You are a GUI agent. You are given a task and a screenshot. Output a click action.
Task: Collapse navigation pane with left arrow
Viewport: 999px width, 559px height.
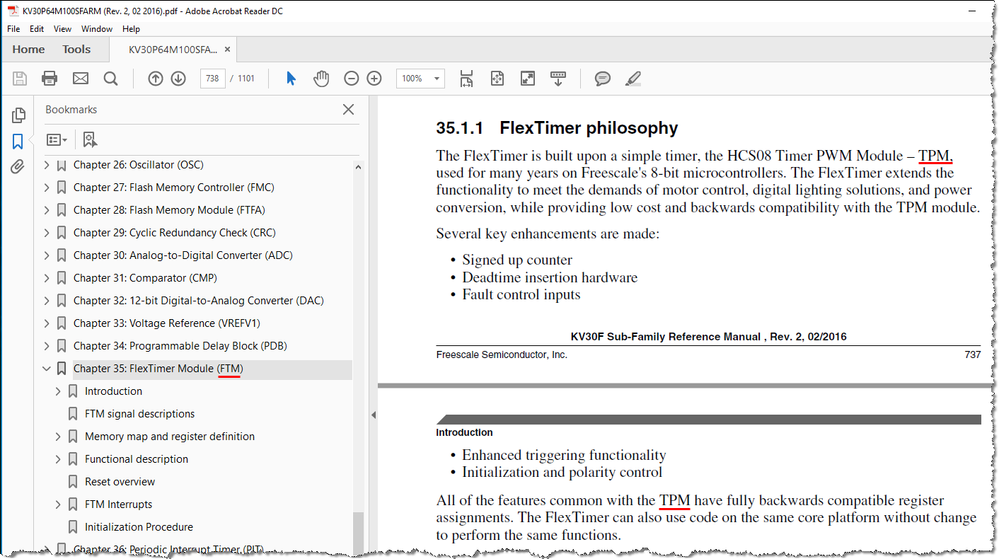(x=373, y=415)
